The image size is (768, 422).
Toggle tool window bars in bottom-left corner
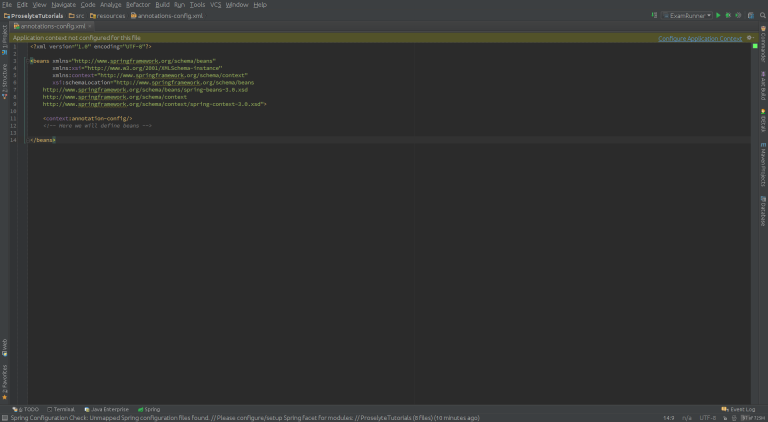click(4, 417)
